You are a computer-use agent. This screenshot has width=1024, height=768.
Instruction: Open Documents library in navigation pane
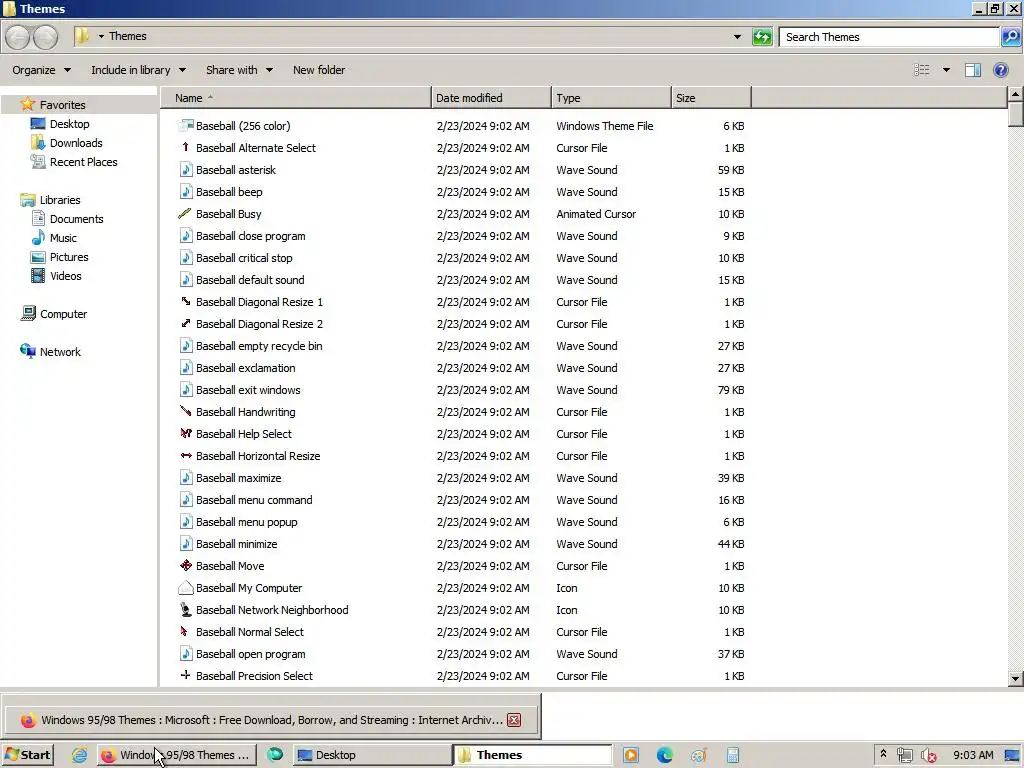click(76, 219)
